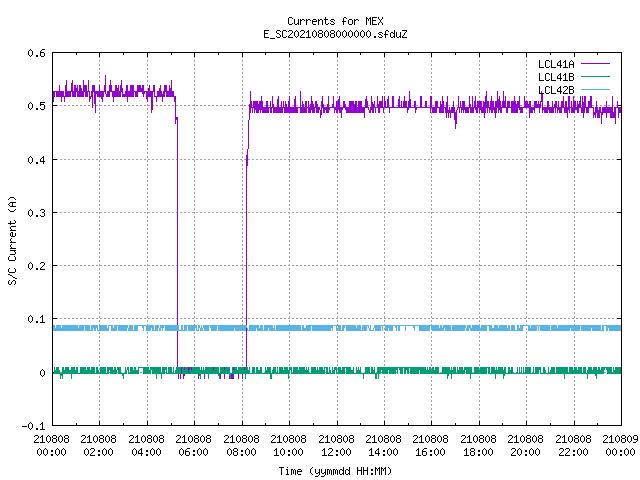Click the 210808 10:00 x-axis tick label
This screenshot has width=640, height=480.
tap(289, 446)
